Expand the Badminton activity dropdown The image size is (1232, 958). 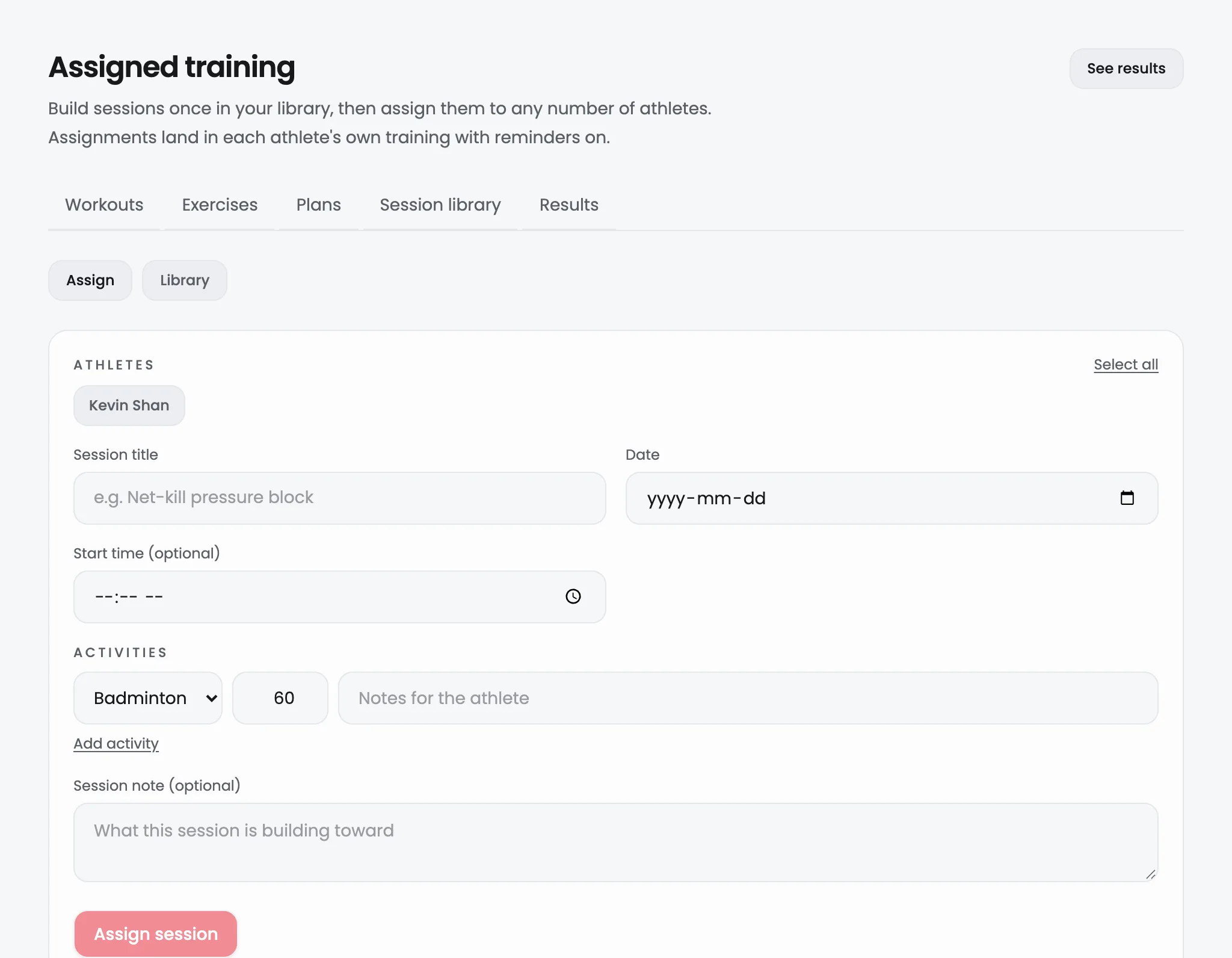click(x=148, y=698)
